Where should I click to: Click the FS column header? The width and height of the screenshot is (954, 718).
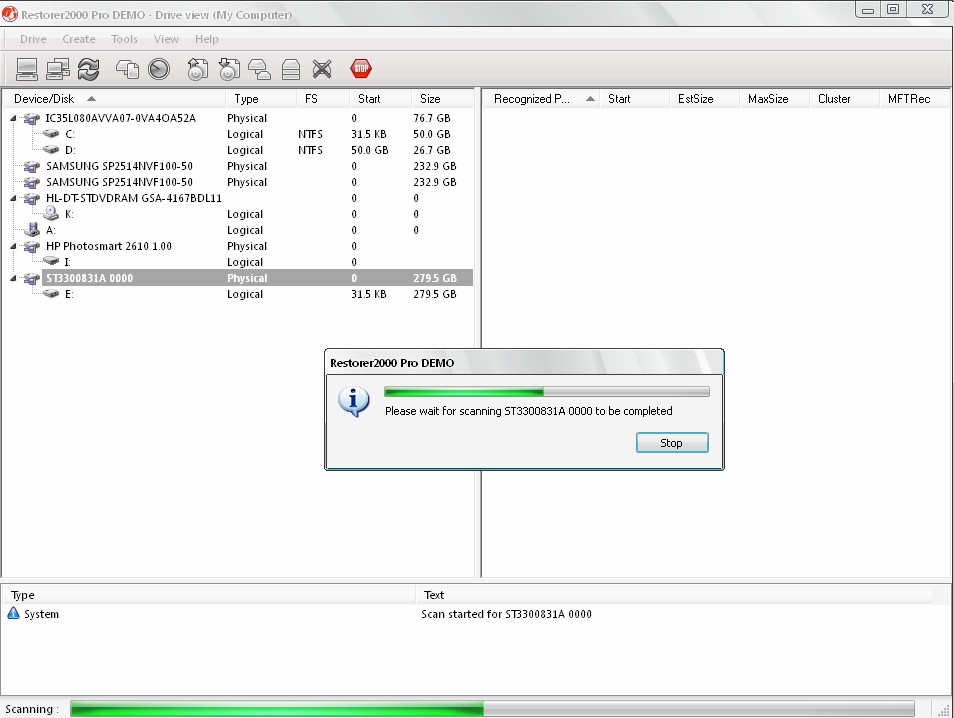[323, 99]
